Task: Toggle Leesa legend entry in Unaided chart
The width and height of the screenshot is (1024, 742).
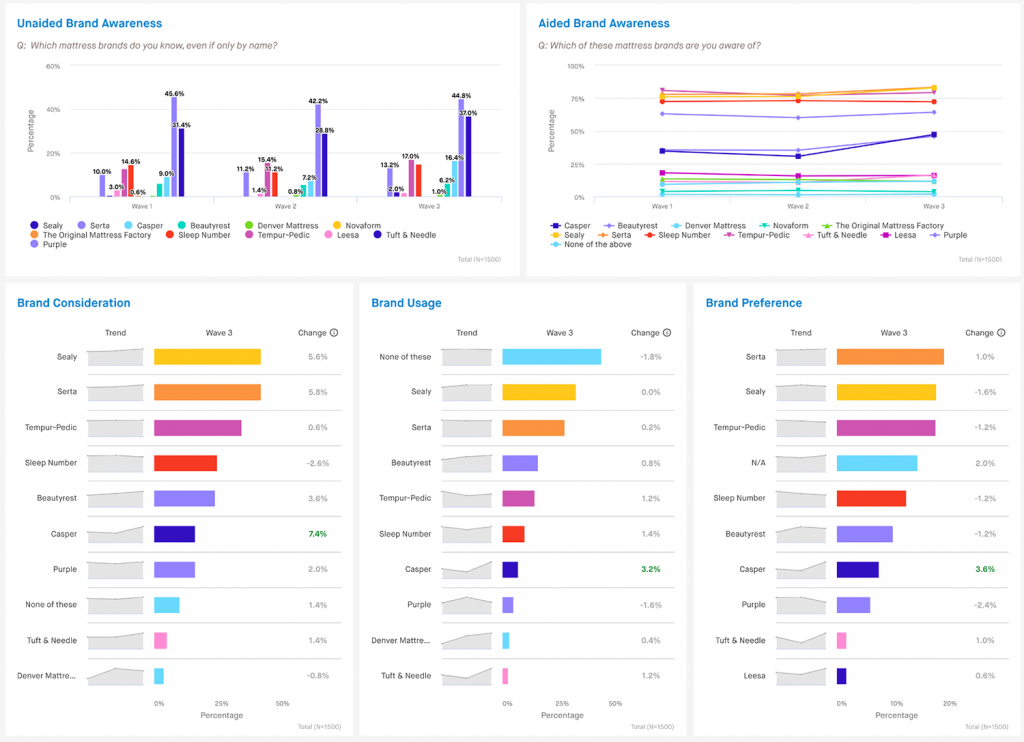Action: point(342,234)
